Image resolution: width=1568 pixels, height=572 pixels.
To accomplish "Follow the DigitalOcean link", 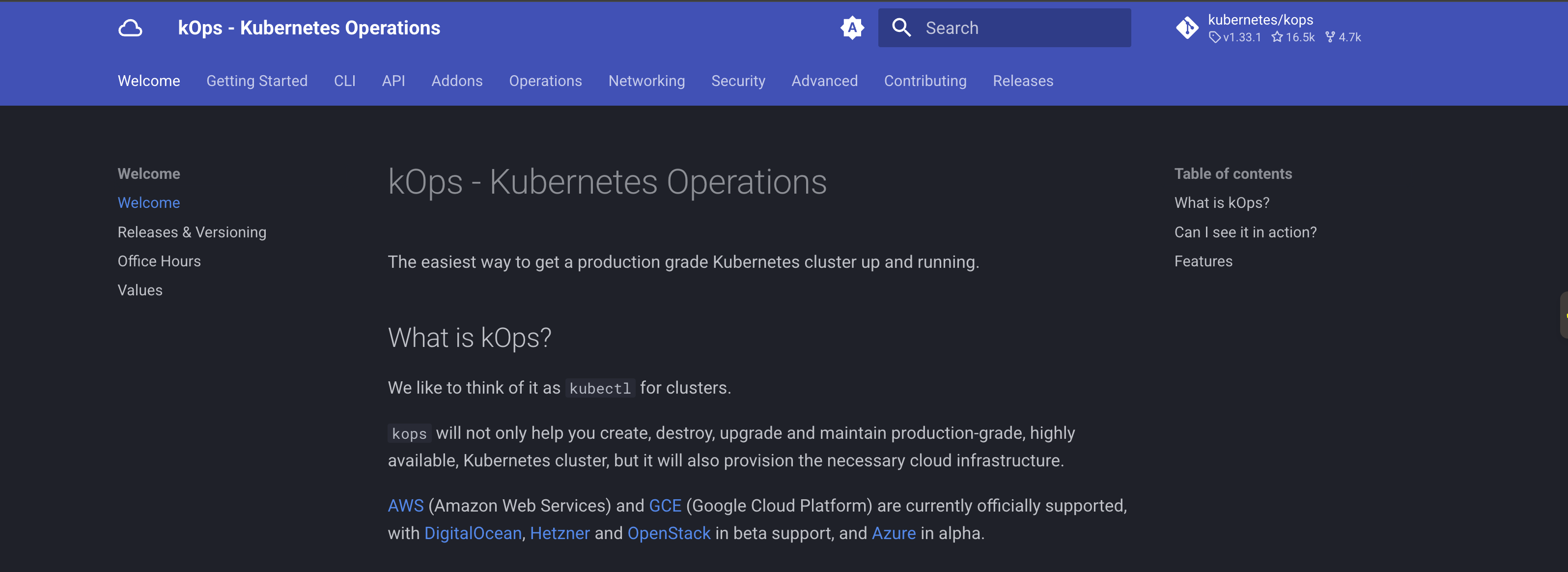I will point(473,533).
